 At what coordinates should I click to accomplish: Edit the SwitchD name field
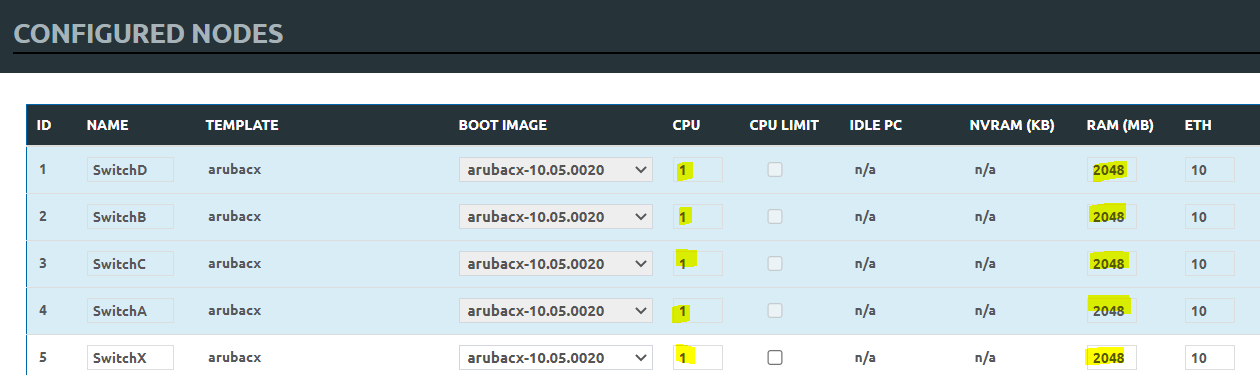click(x=130, y=170)
